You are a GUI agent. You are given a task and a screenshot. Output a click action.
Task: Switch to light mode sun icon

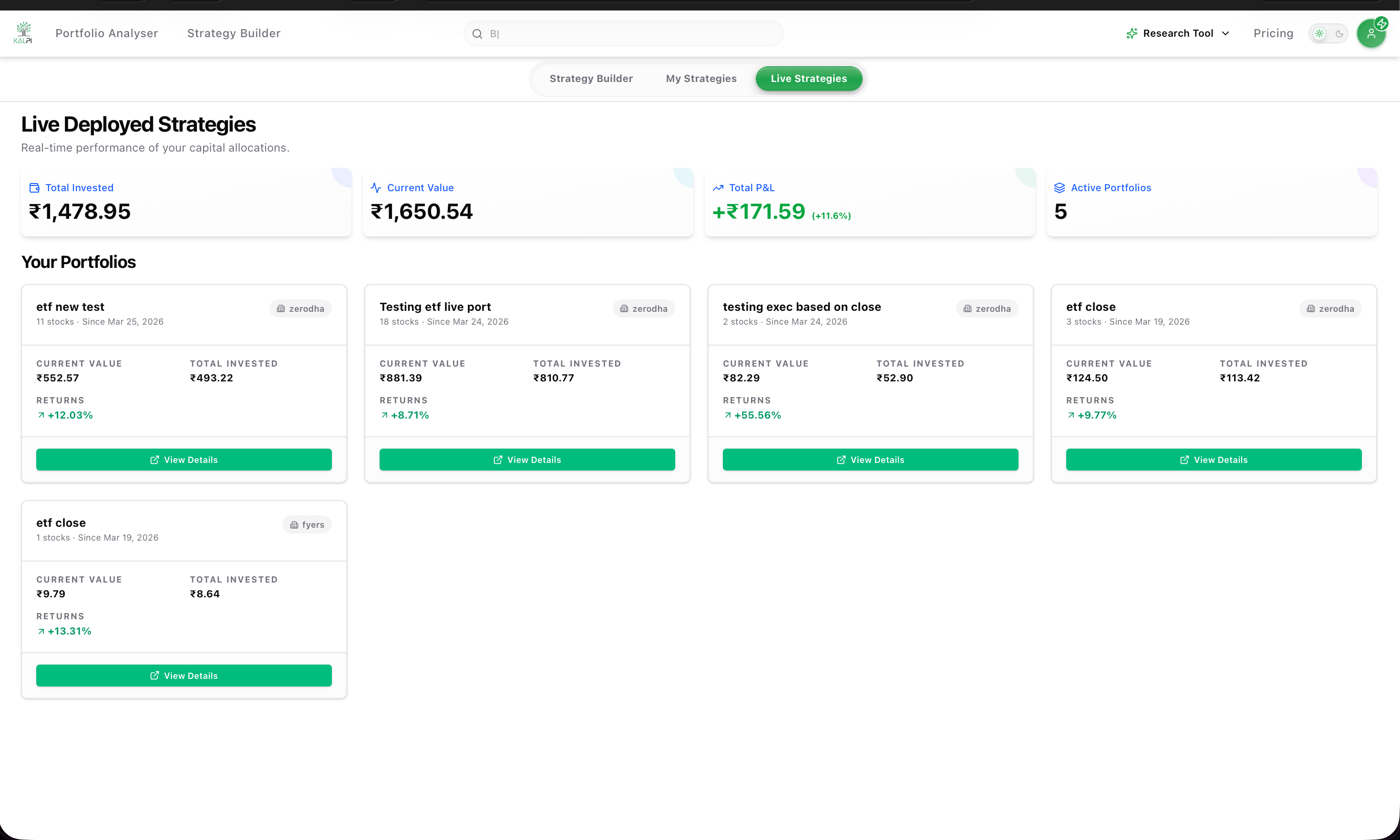point(1319,33)
